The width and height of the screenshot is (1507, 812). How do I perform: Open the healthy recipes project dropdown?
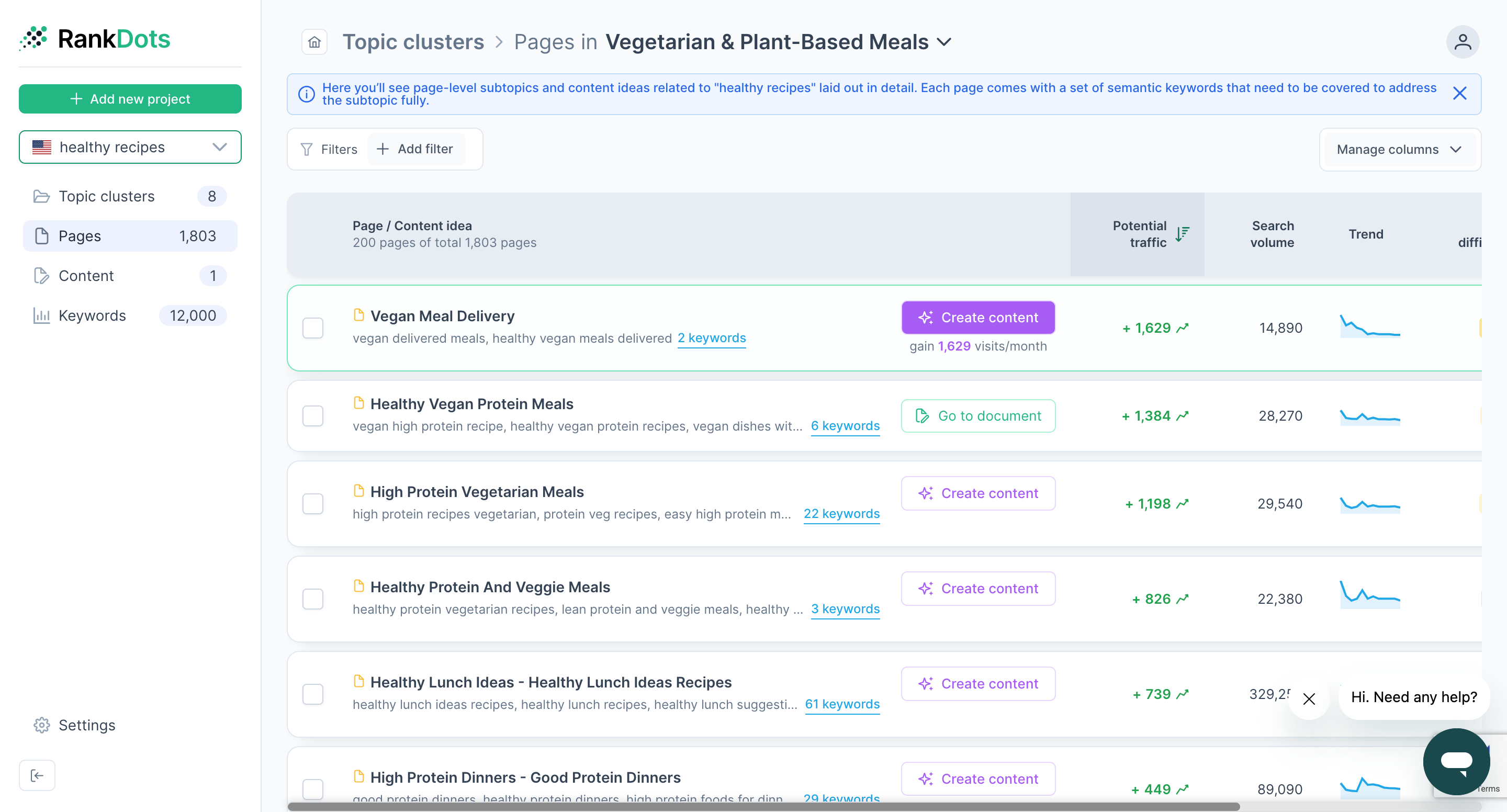click(130, 147)
